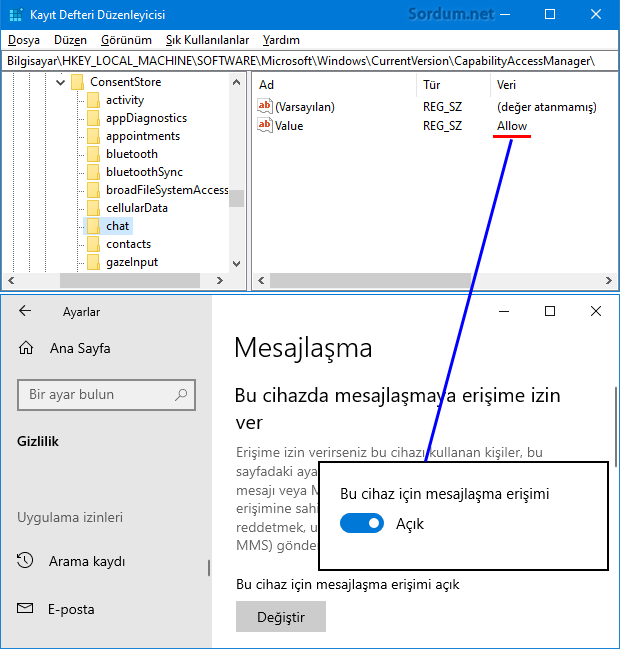Select the broadFileSystemAccess folder icon
This screenshot has height=649, width=620.
pyautogui.click(x=93, y=190)
